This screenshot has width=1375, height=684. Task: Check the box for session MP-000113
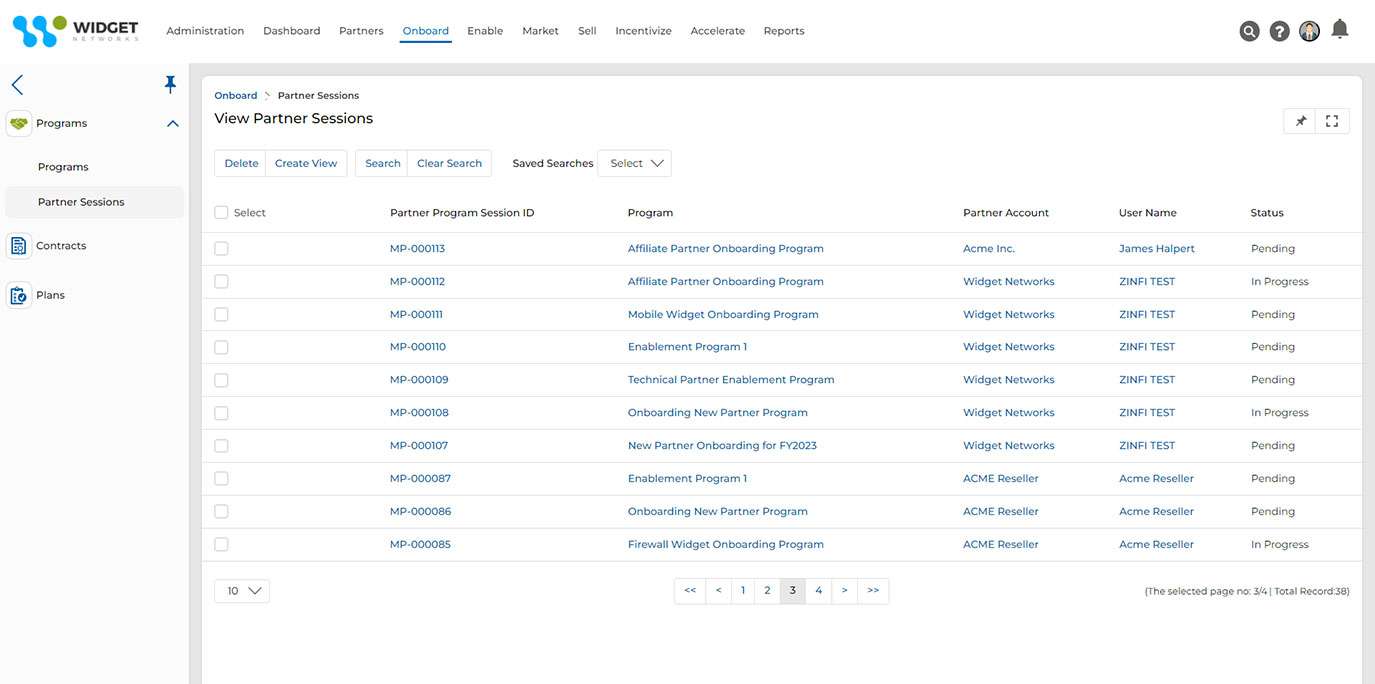(221, 249)
